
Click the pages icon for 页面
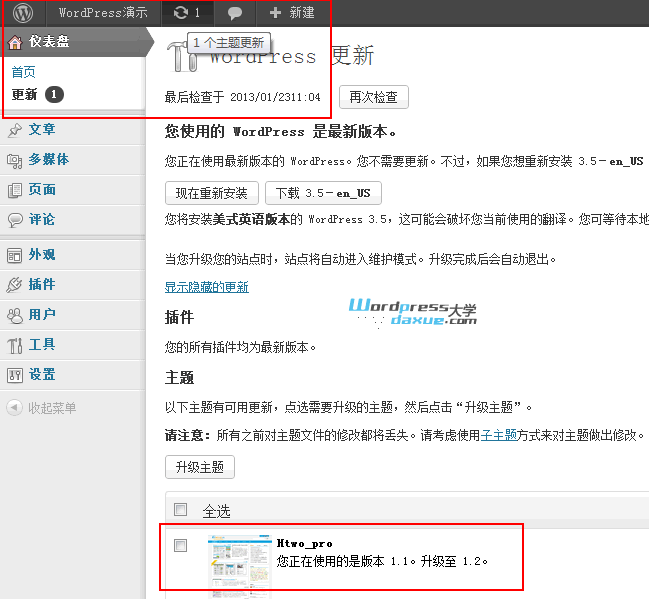click(x=15, y=190)
